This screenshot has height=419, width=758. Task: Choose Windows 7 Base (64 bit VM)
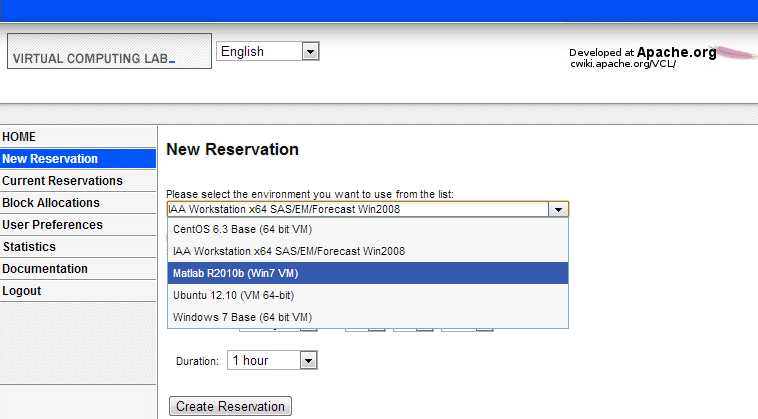tap(368, 317)
